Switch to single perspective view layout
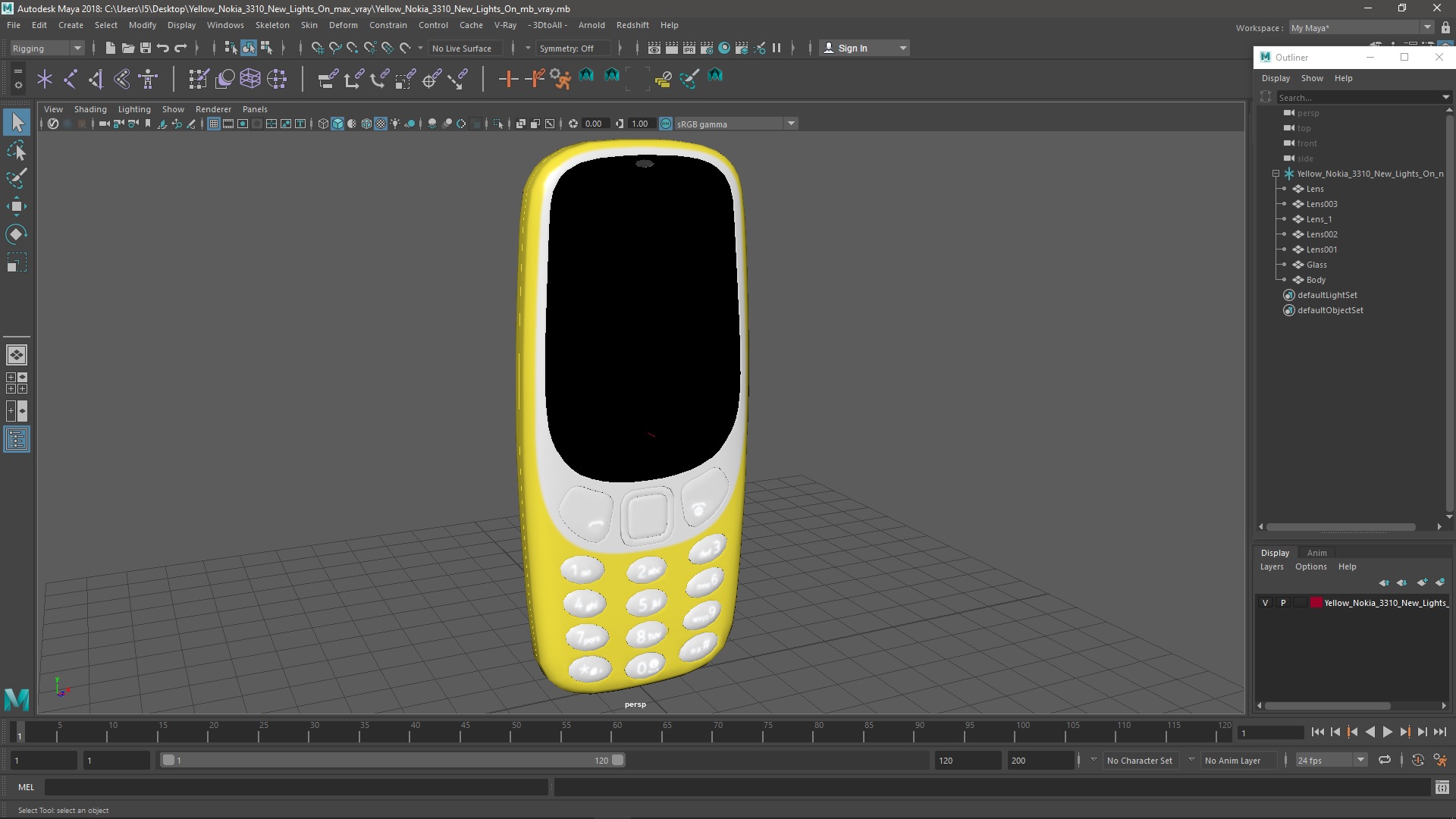 tap(17, 355)
